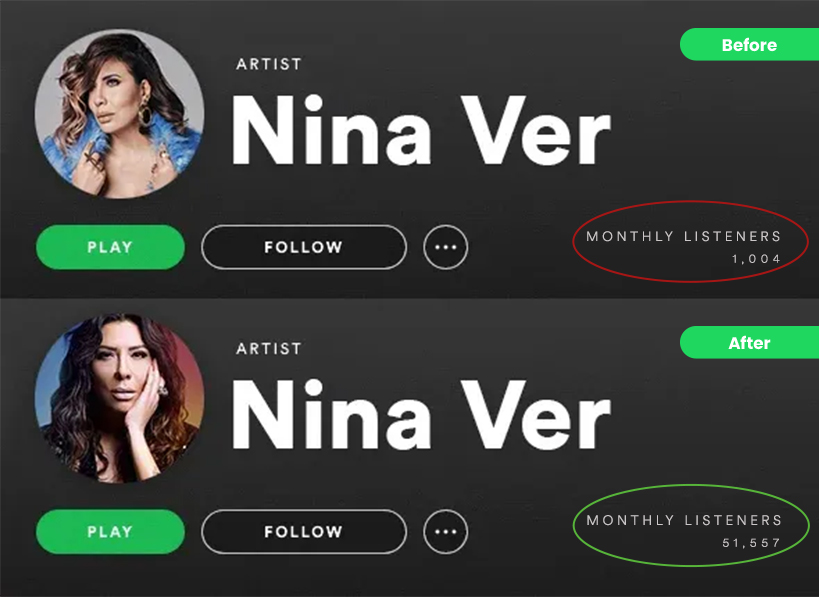The image size is (819, 597).
Task: Click the word Nina in the Before heading
Action: [x=332, y=130]
